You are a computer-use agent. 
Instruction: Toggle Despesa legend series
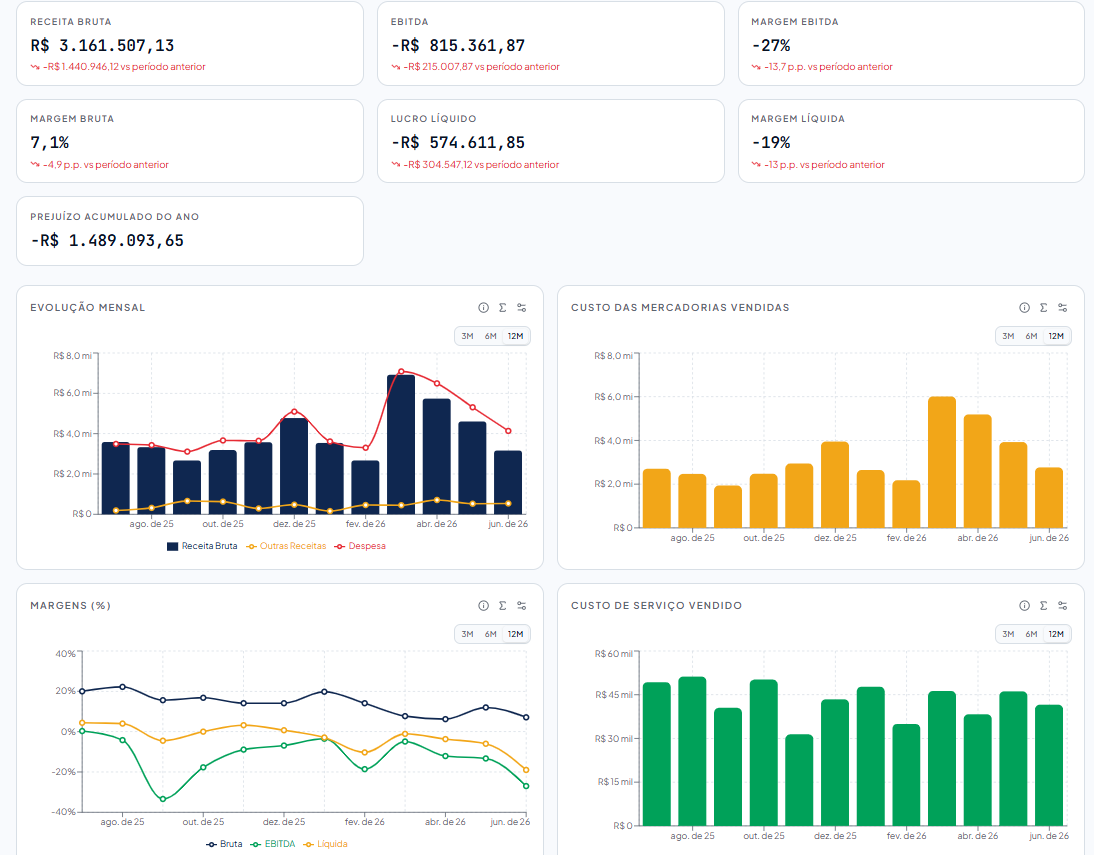click(x=360, y=547)
